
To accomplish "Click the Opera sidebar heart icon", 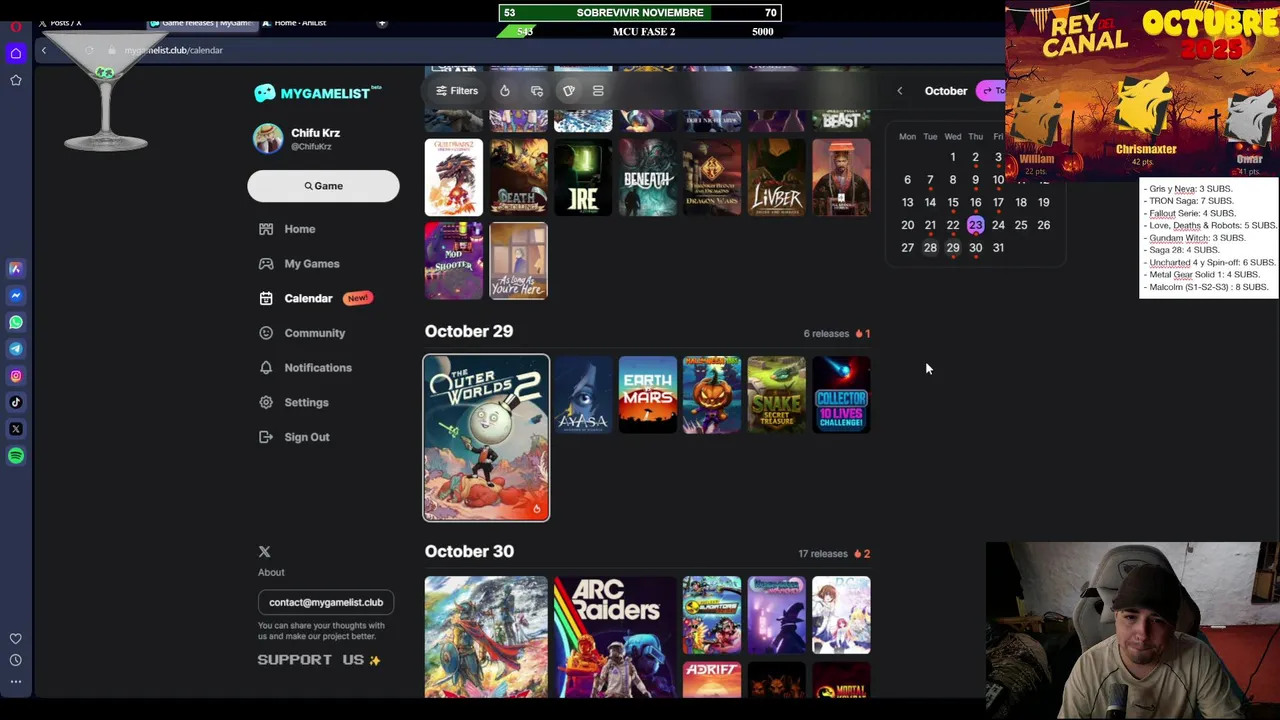I will [x=16, y=638].
